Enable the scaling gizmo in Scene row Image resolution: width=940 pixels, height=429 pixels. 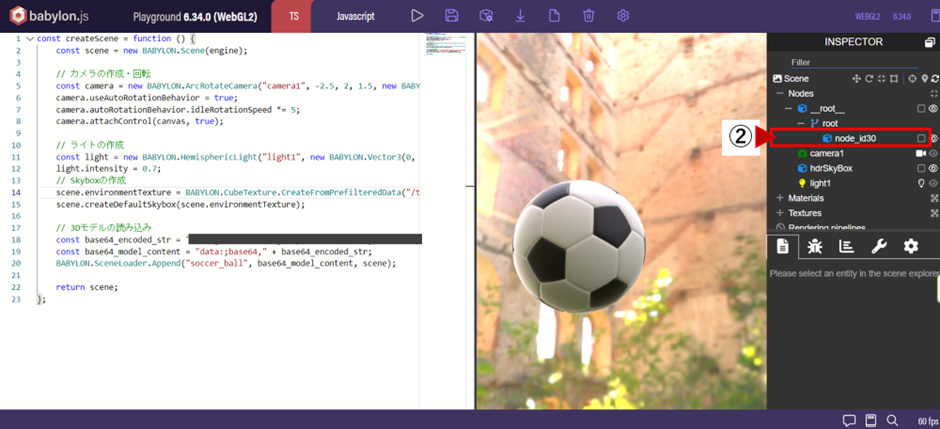tap(881, 78)
